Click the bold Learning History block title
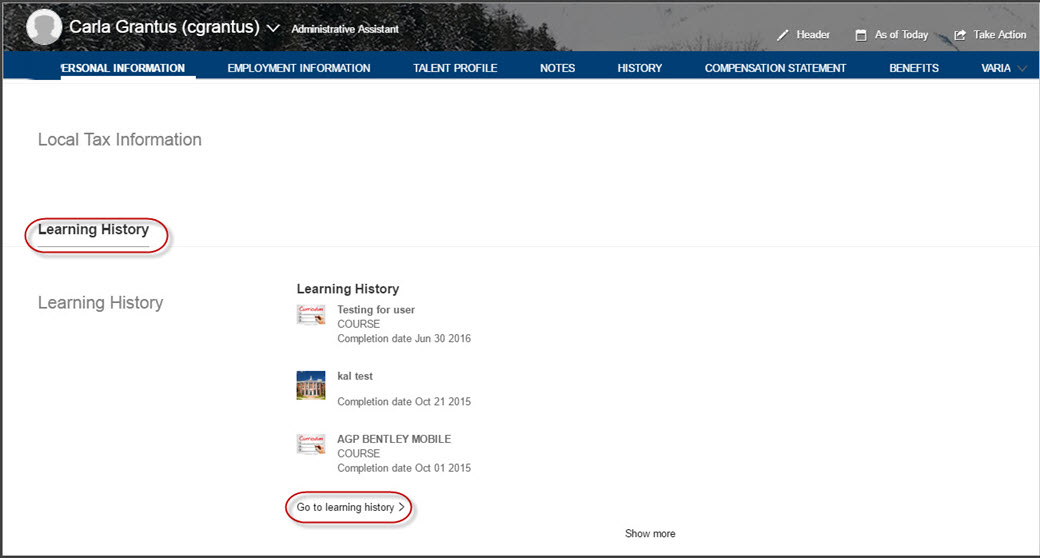1040x558 pixels. (348, 289)
